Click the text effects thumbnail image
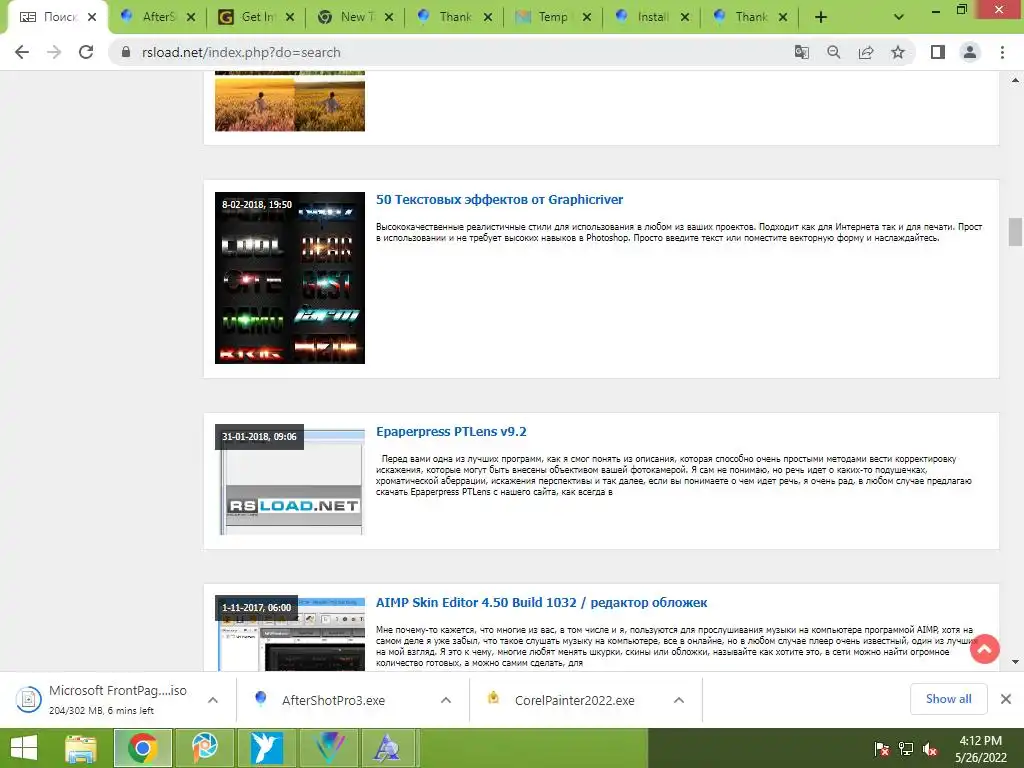 [290, 278]
